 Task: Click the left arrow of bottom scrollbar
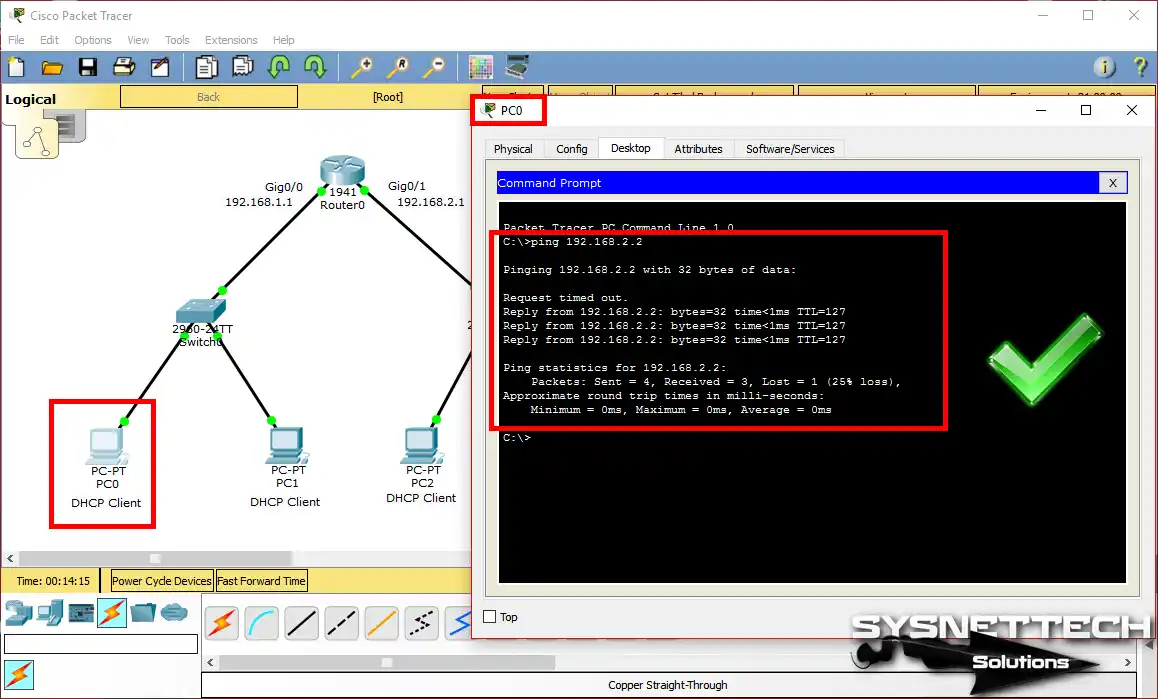pyautogui.click(x=210, y=662)
